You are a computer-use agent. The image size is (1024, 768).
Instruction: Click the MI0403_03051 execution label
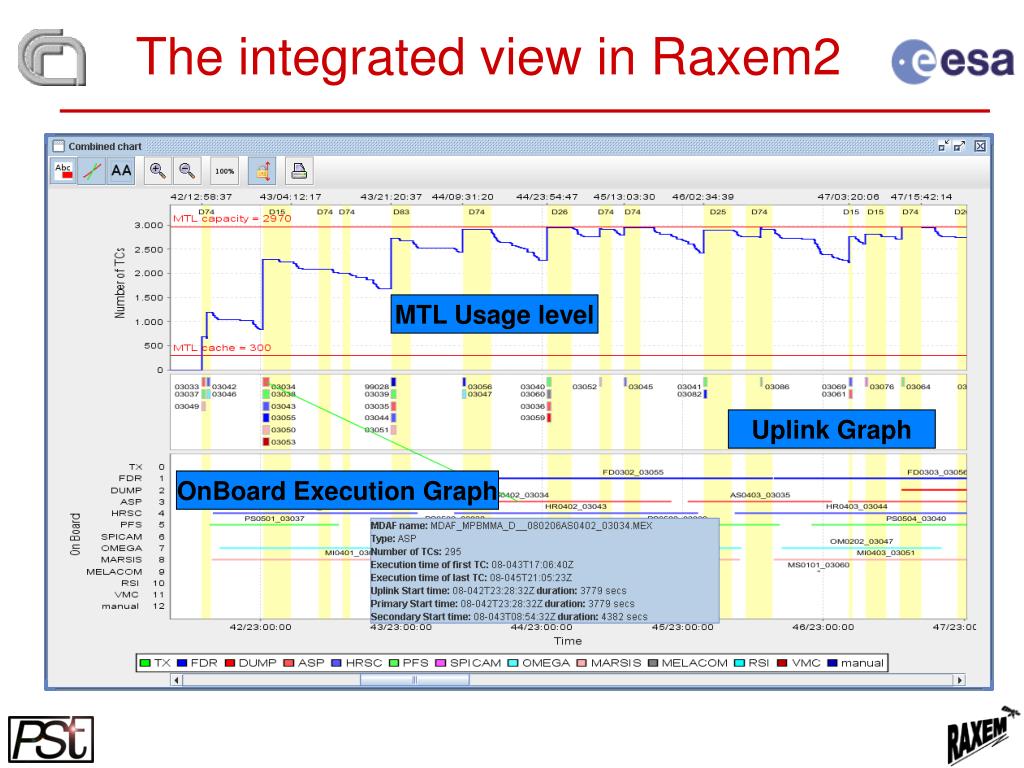[x=886, y=552]
